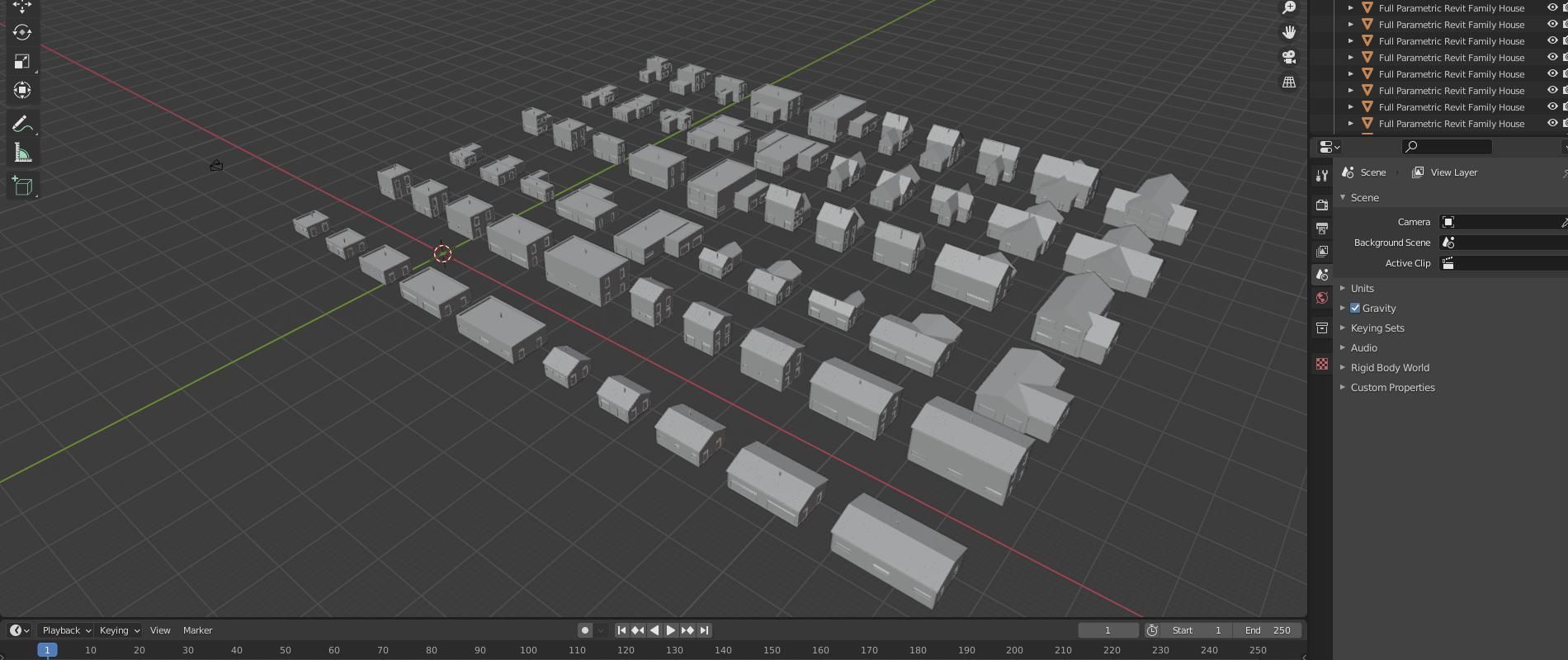Click the 3D cursor at the grid origin
This screenshot has height=660, width=1568.
[x=442, y=253]
